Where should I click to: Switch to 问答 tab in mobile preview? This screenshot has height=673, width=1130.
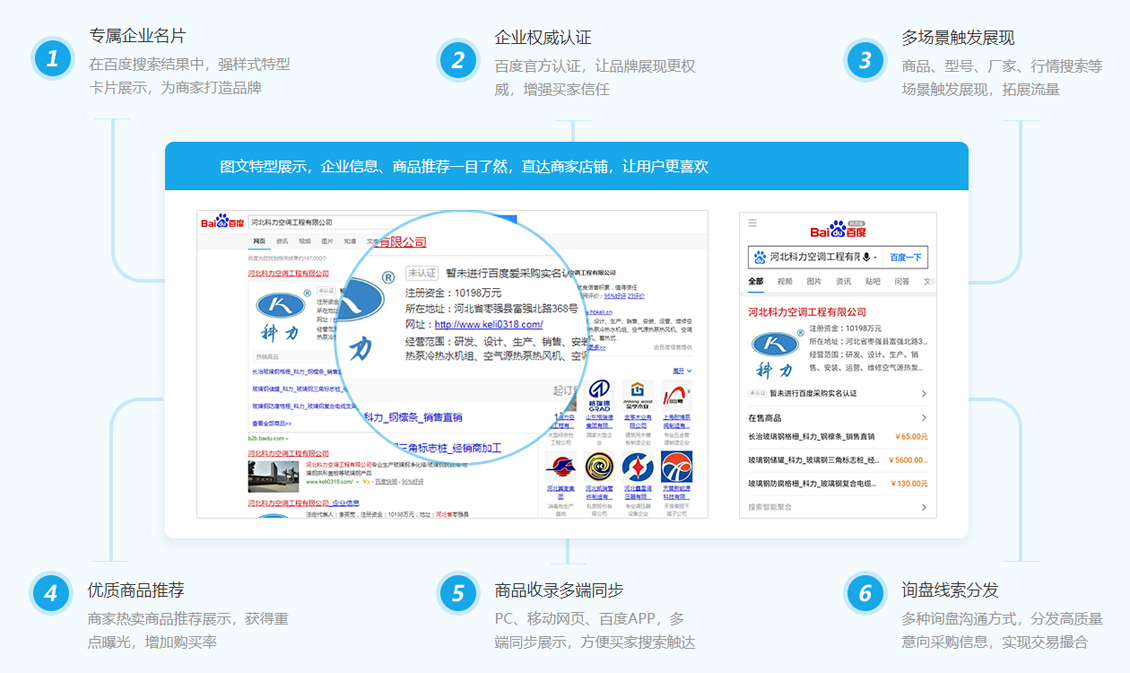coord(902,282)
